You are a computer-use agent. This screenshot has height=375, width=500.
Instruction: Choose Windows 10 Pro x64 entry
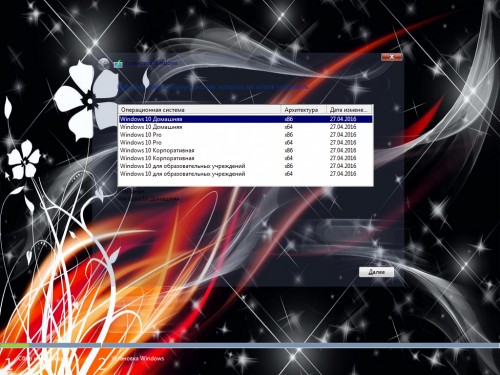[x=245, y=143]
